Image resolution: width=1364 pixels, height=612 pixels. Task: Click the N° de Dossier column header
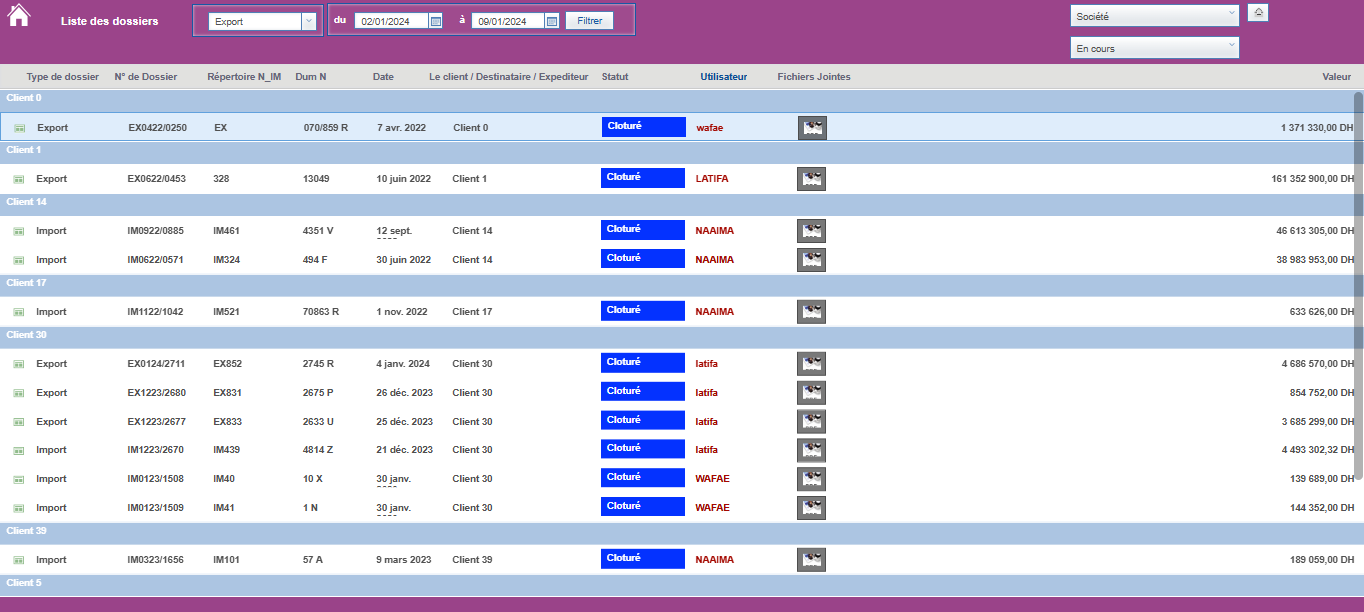point(146,77)
